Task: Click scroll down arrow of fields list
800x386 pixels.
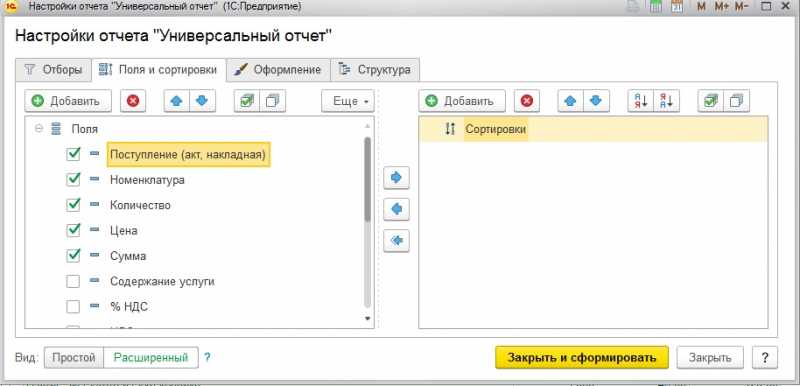Action: click(367, 319)
